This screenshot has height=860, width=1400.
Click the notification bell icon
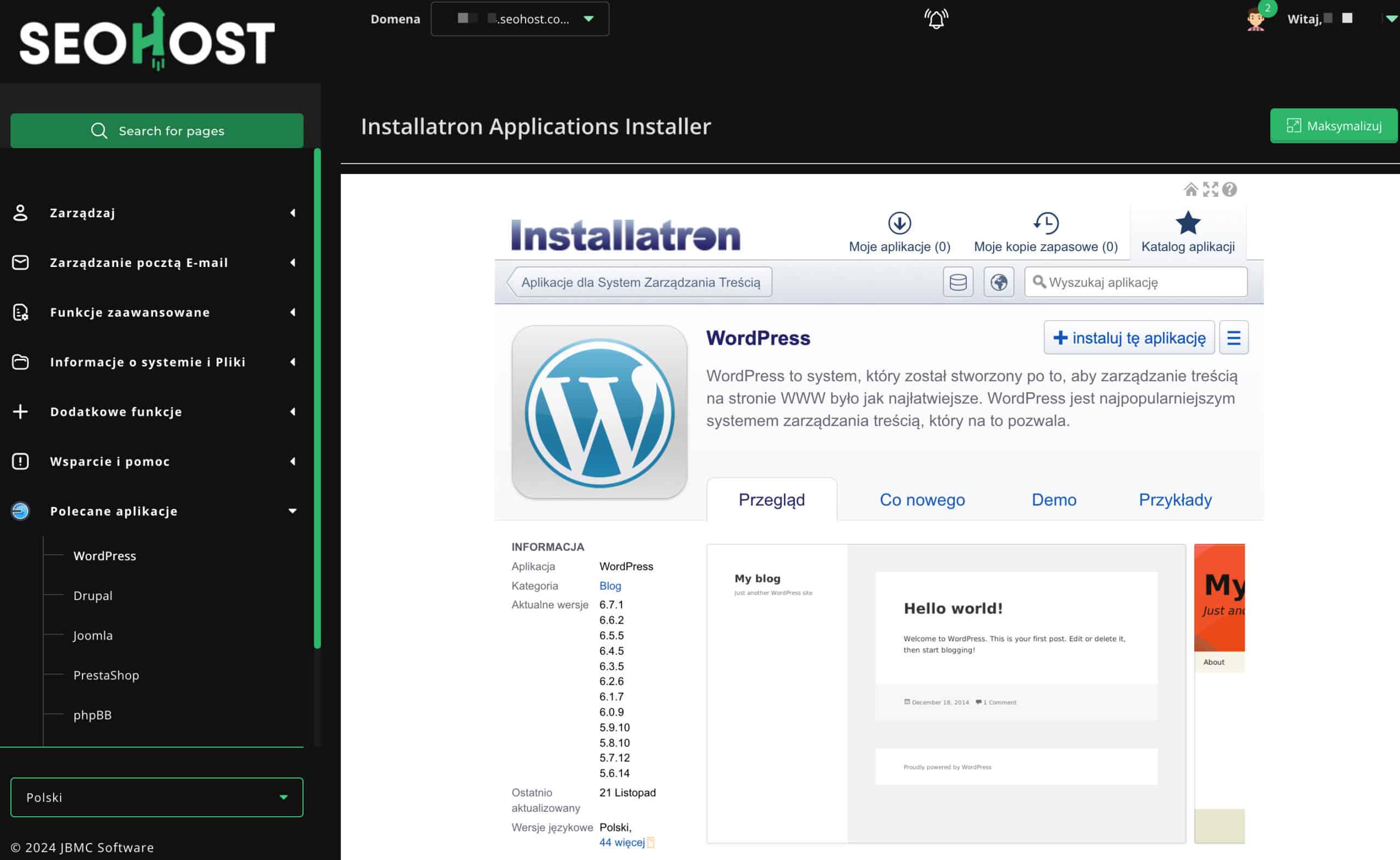click(936, 19)
